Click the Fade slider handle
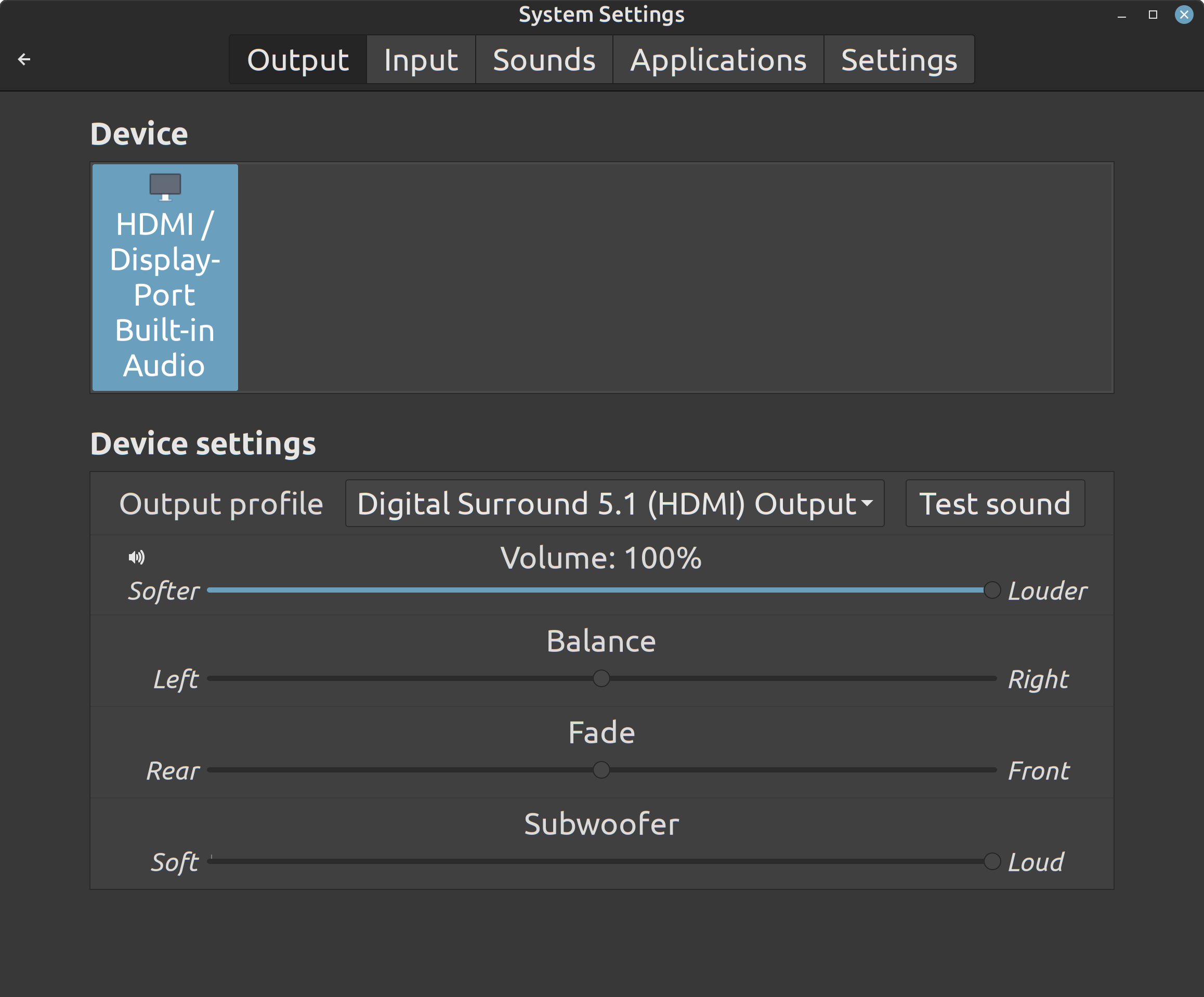1204x997 pixels. (601, 770)
